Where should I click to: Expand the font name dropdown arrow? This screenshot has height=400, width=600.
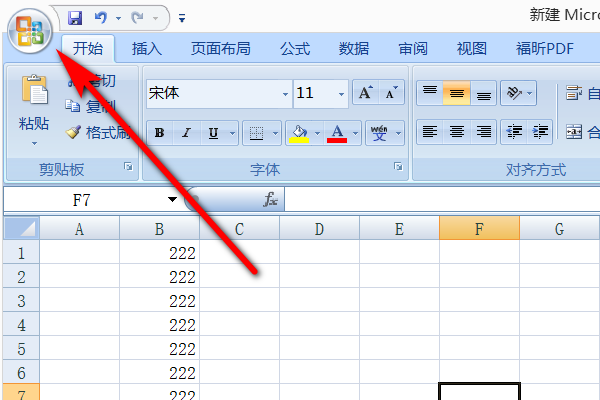click(x=285, y=94)
